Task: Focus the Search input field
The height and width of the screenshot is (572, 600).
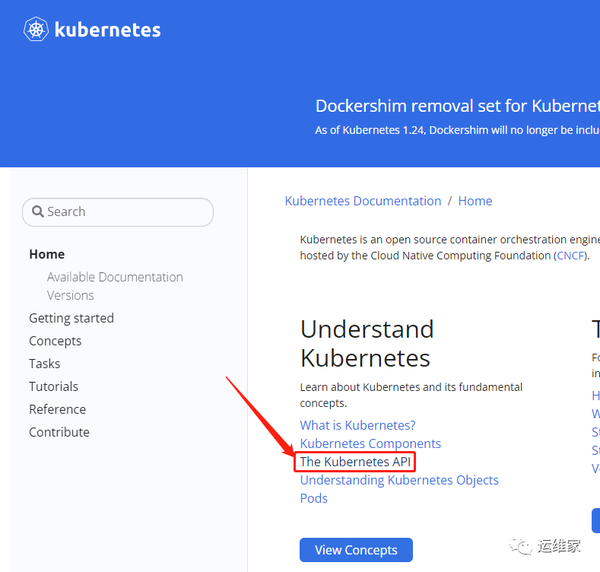Action: coord(118,212)
